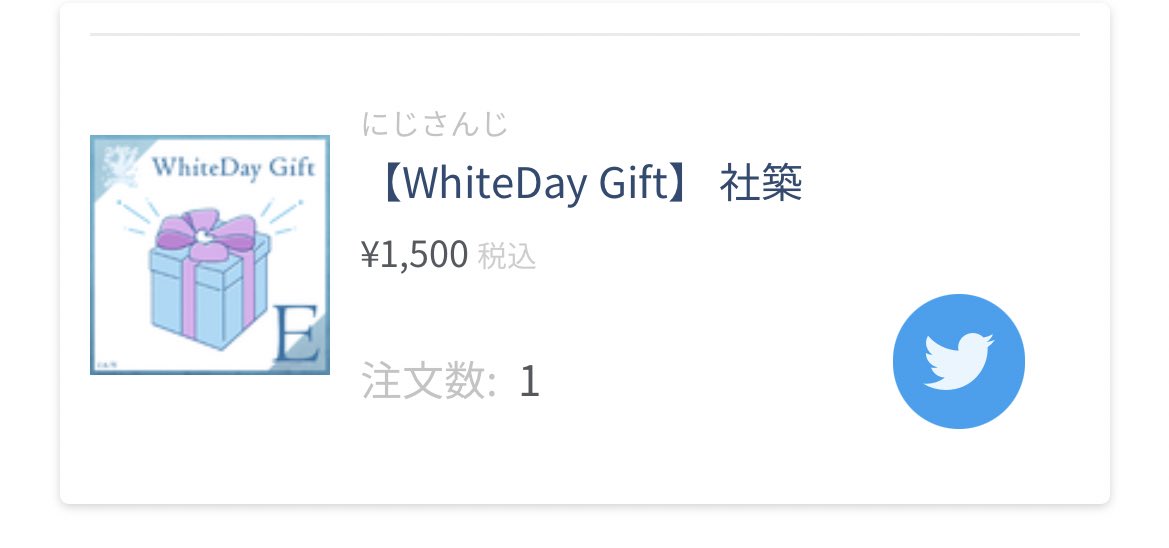Open the 【WhiteDay Gift】 社築 product title
Viewport: 1169px width, 548px height.
[589, 183]
